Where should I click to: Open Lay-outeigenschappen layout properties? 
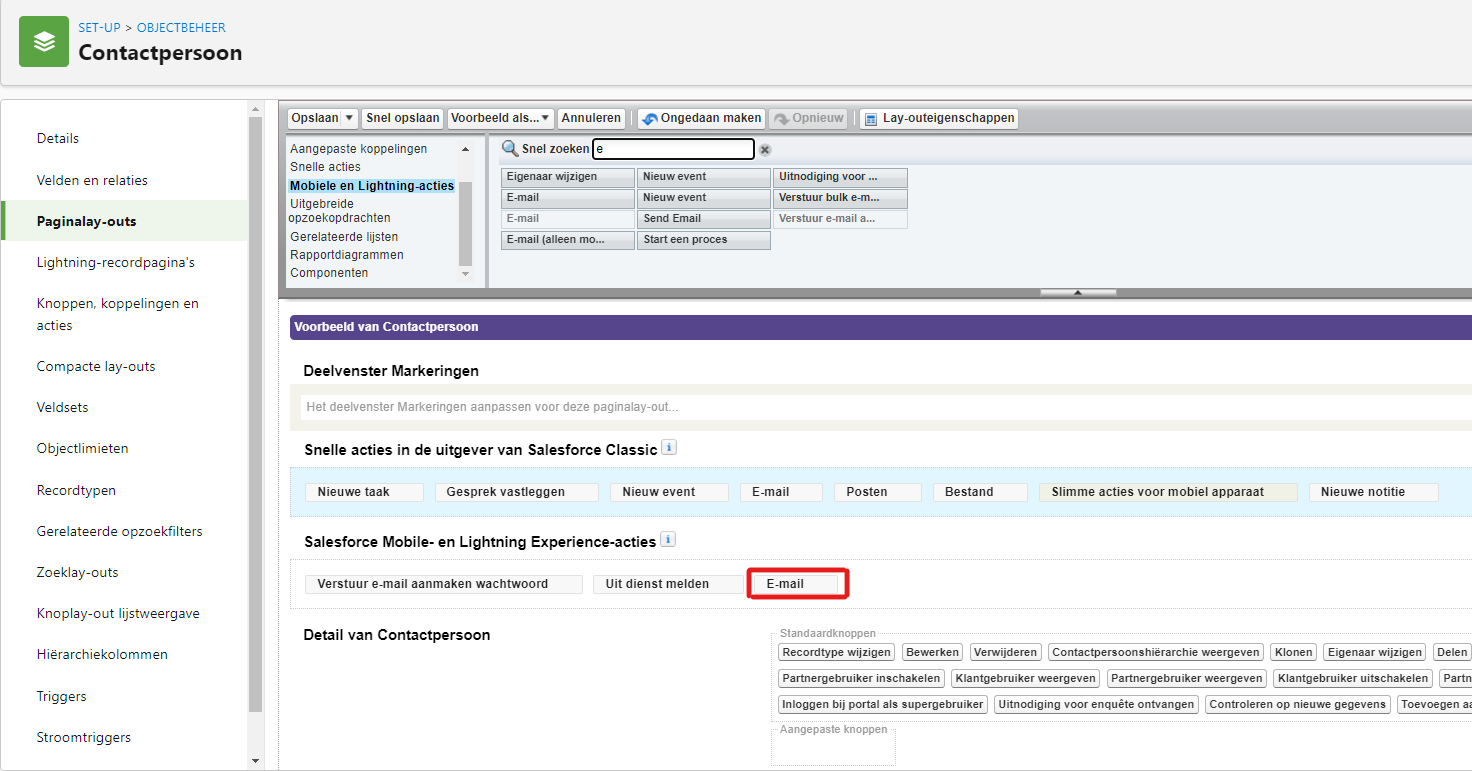point(939,118)
